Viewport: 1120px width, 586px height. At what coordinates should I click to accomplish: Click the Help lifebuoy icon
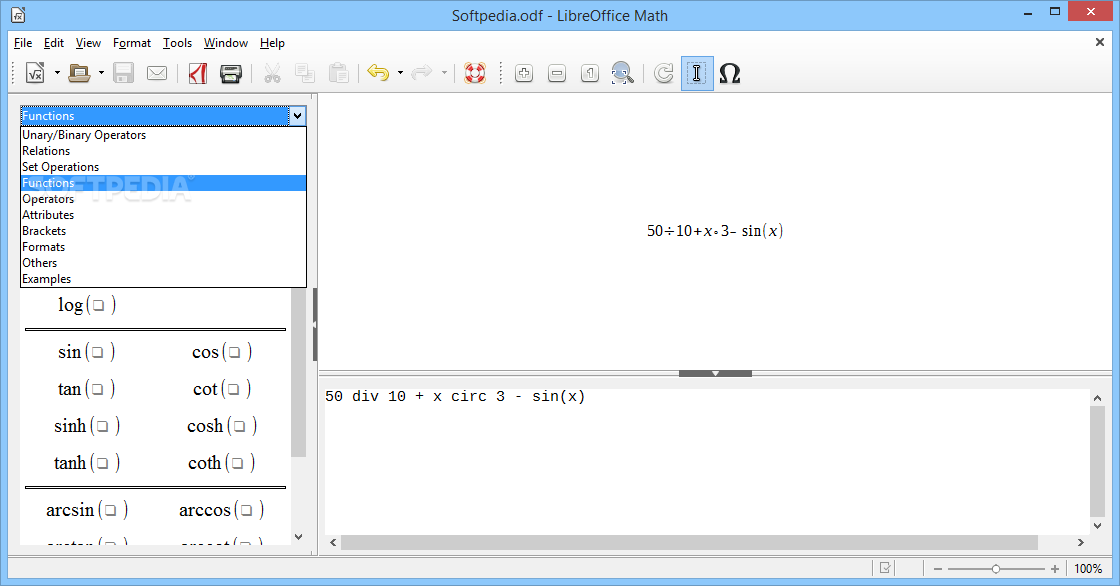pyautogui.click(x=474, y=73)
